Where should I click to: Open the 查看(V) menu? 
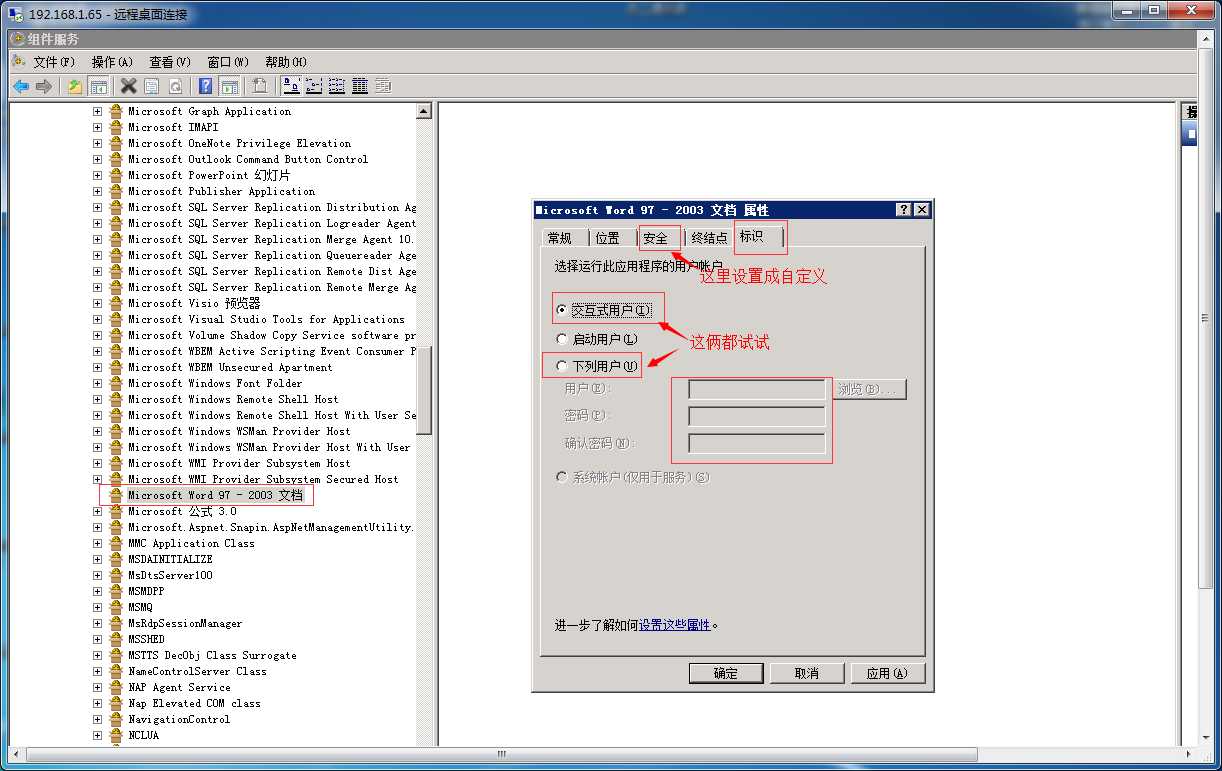click(170, 62)
